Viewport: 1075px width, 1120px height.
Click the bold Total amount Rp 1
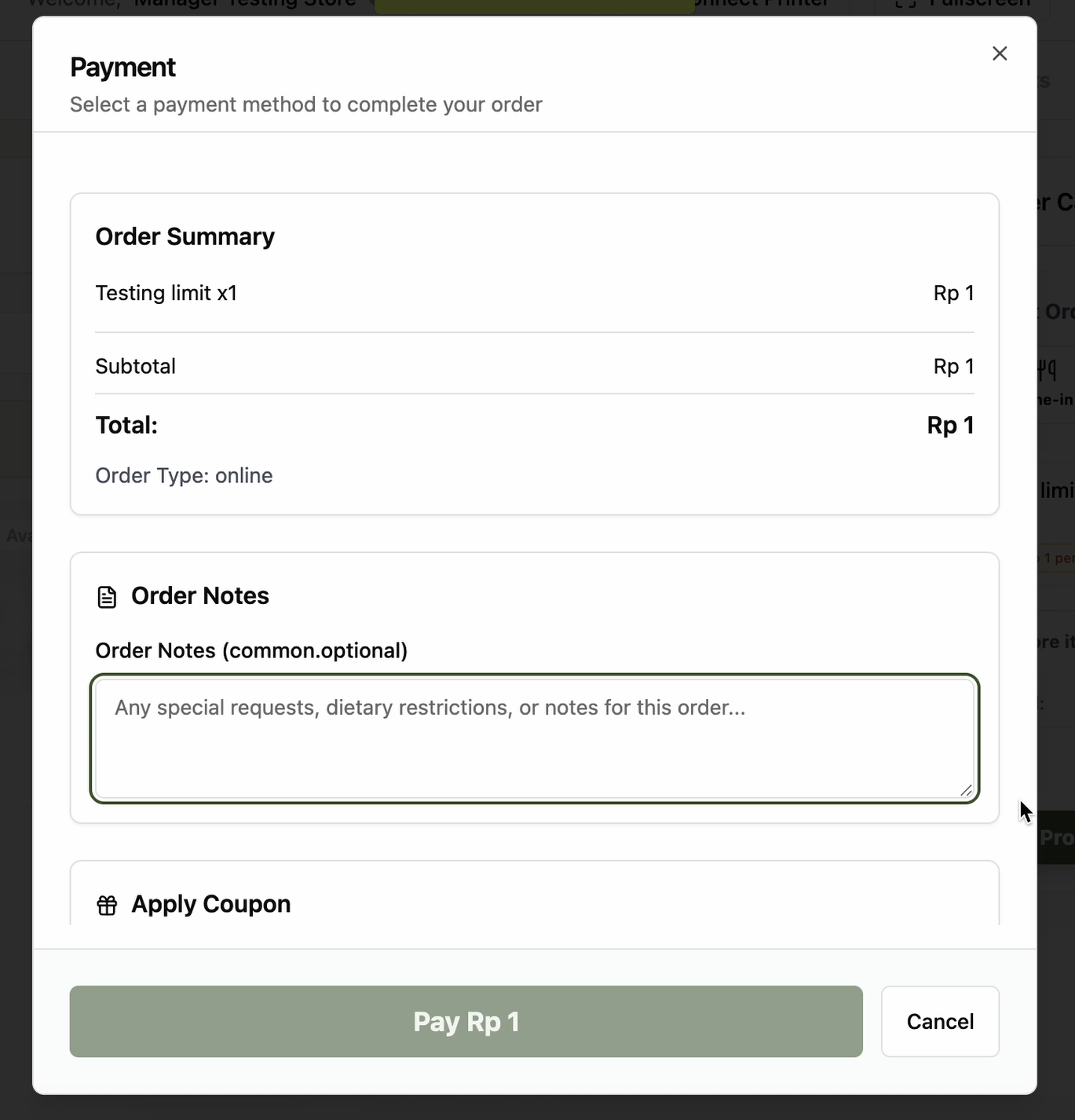click(950, 425)
